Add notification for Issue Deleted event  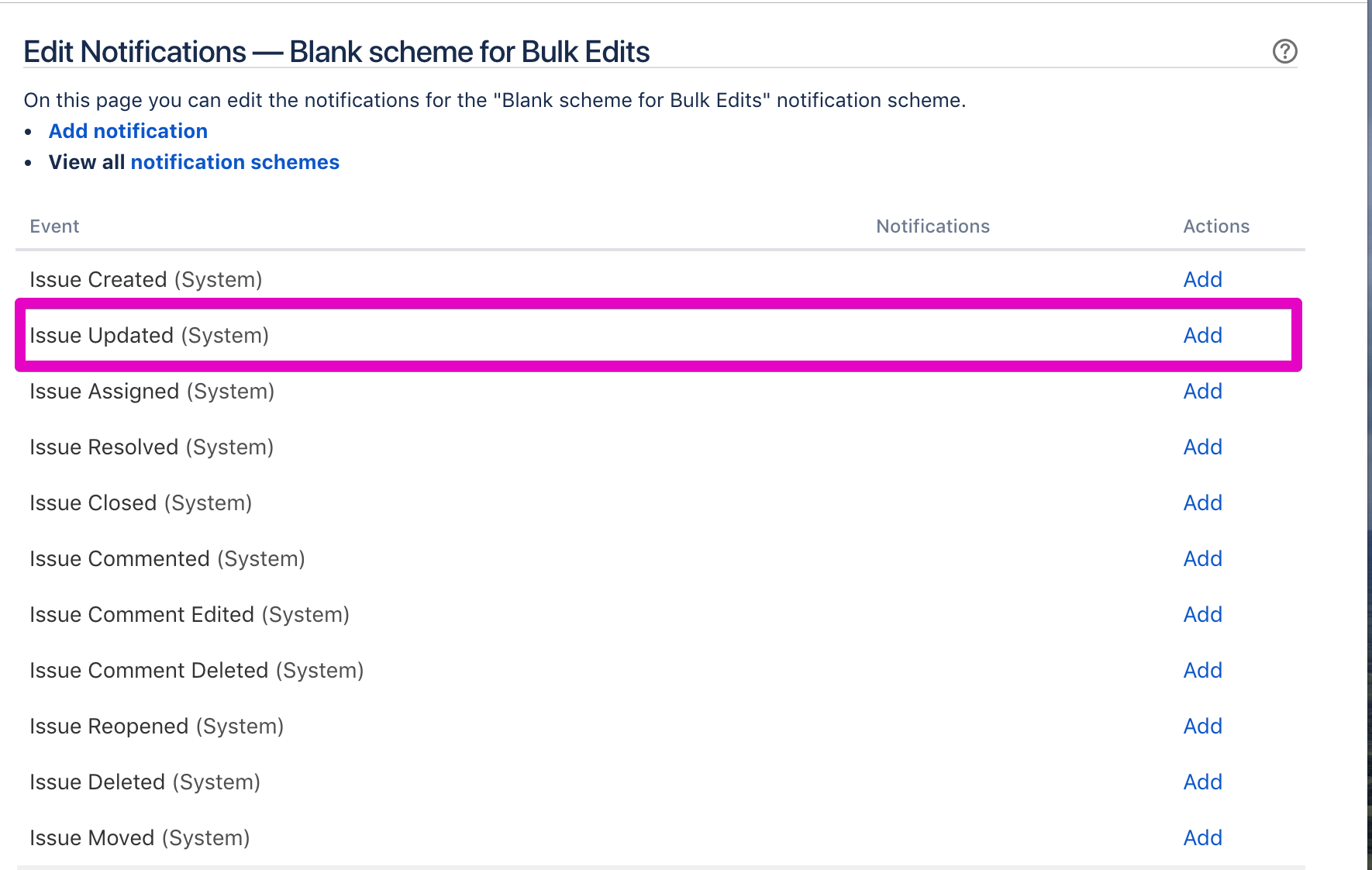click(1202, 782)
